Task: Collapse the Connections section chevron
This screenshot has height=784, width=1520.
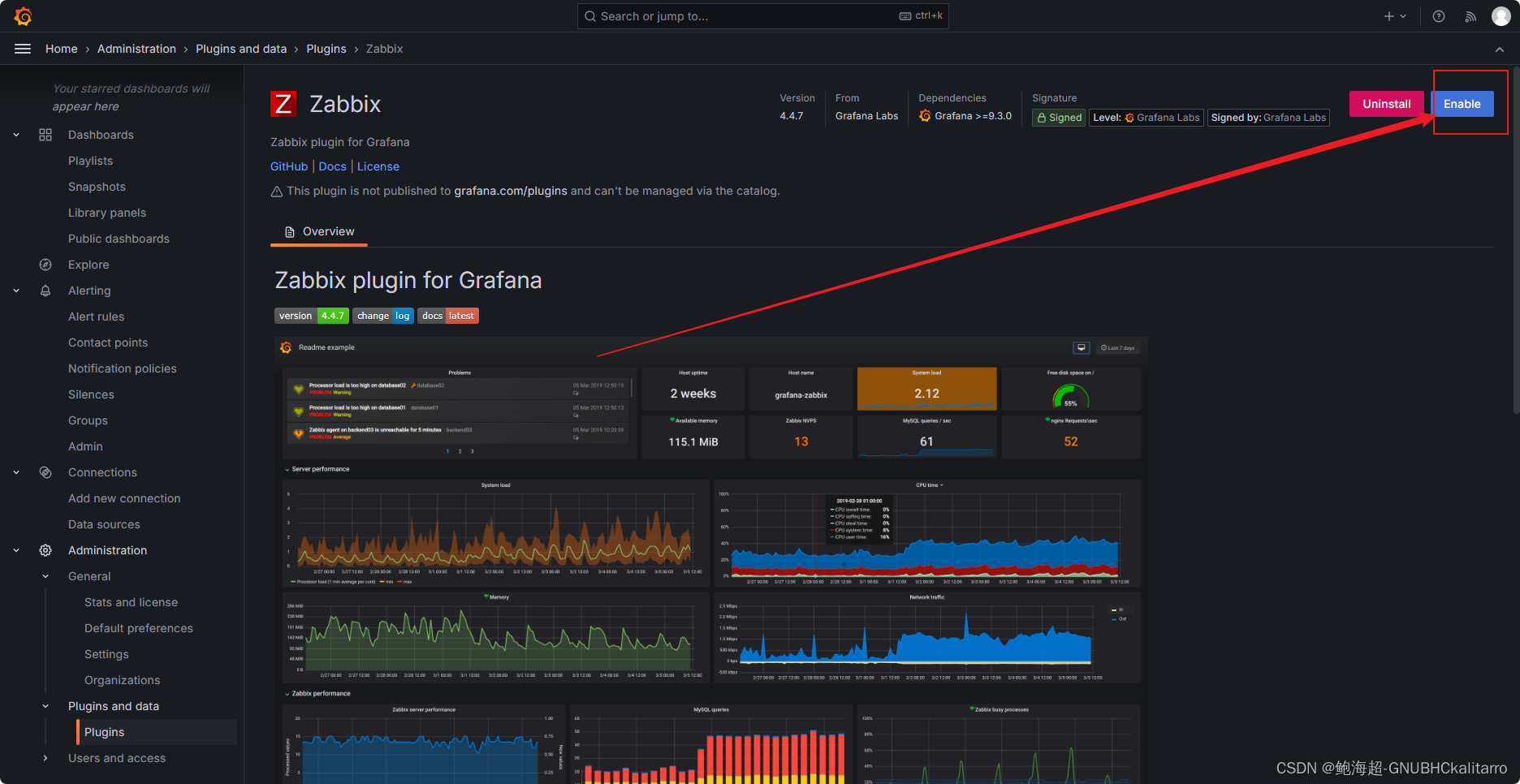Action: [16, 472]
